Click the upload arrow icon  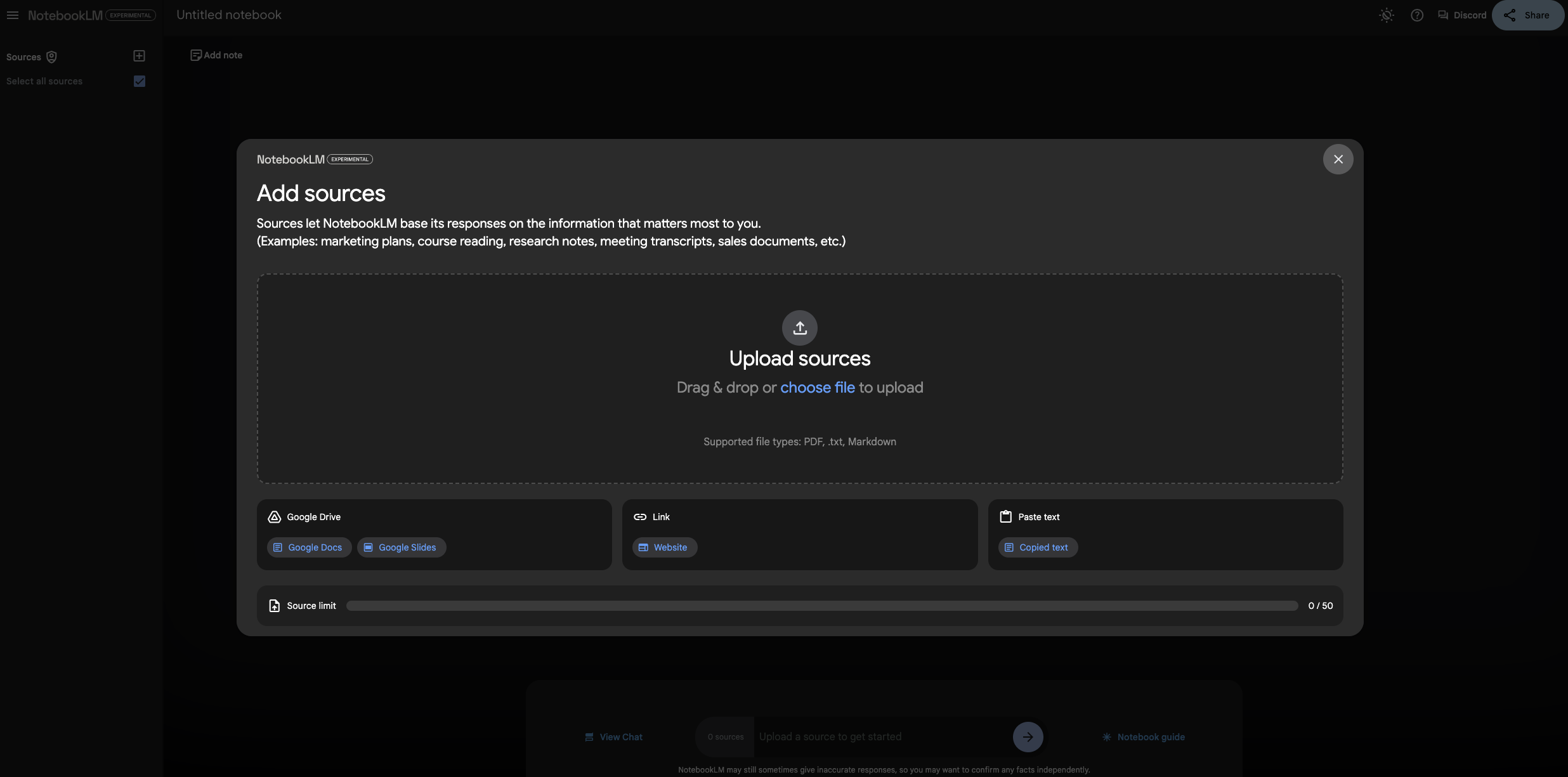[799, 328]
